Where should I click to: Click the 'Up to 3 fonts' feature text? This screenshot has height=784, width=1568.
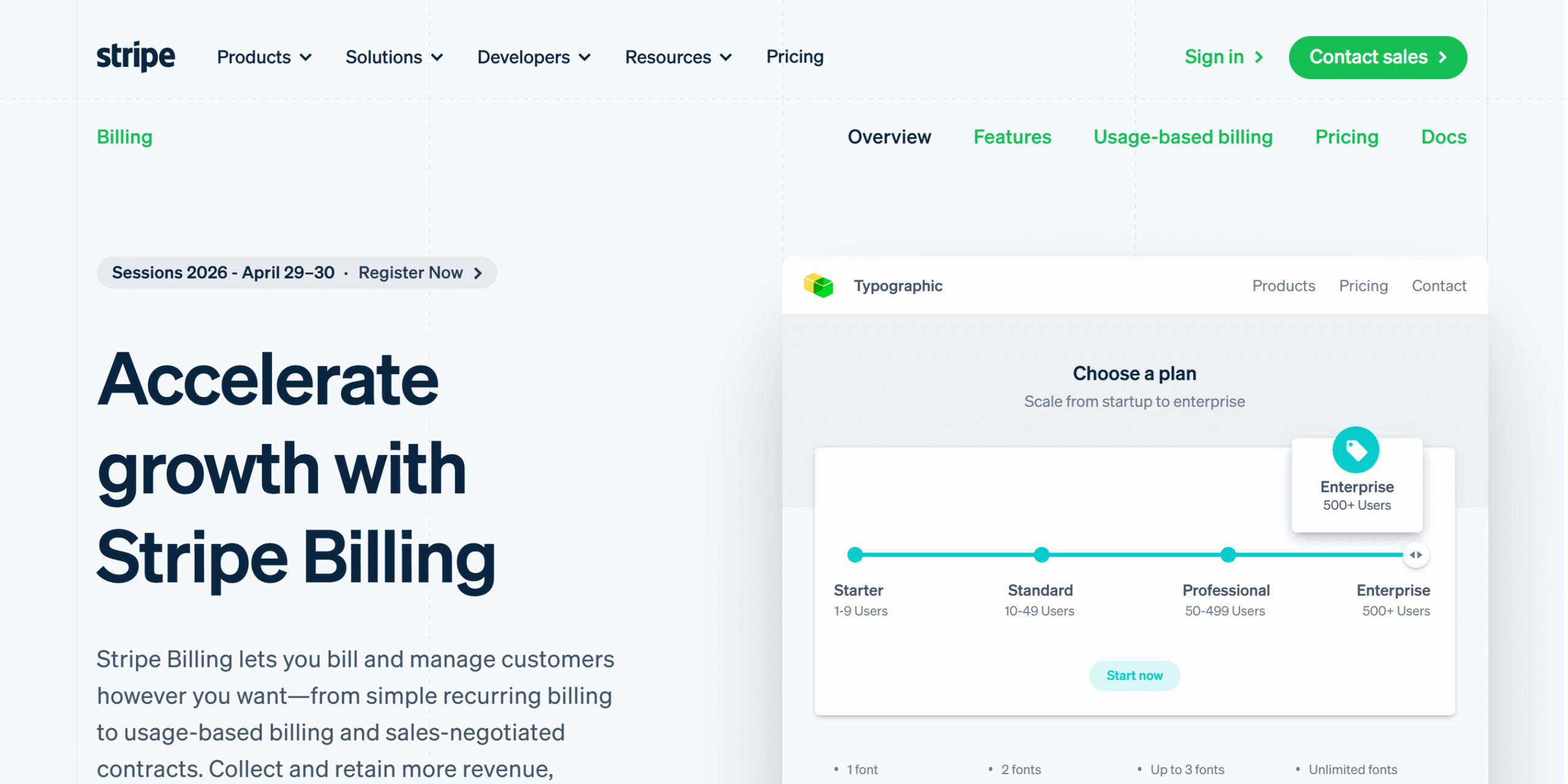[x=1187, y=769]
